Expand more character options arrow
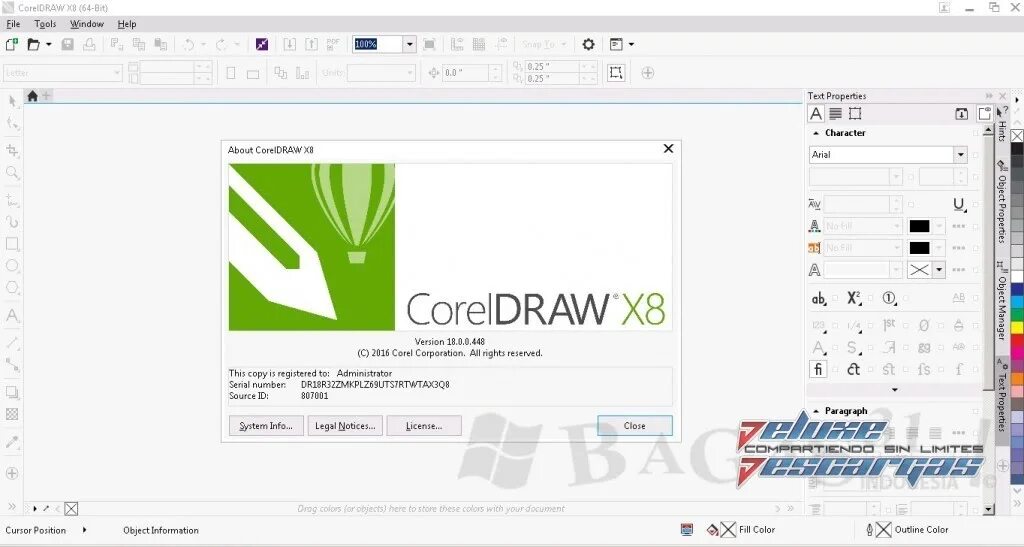 click(x=895, y=390)
